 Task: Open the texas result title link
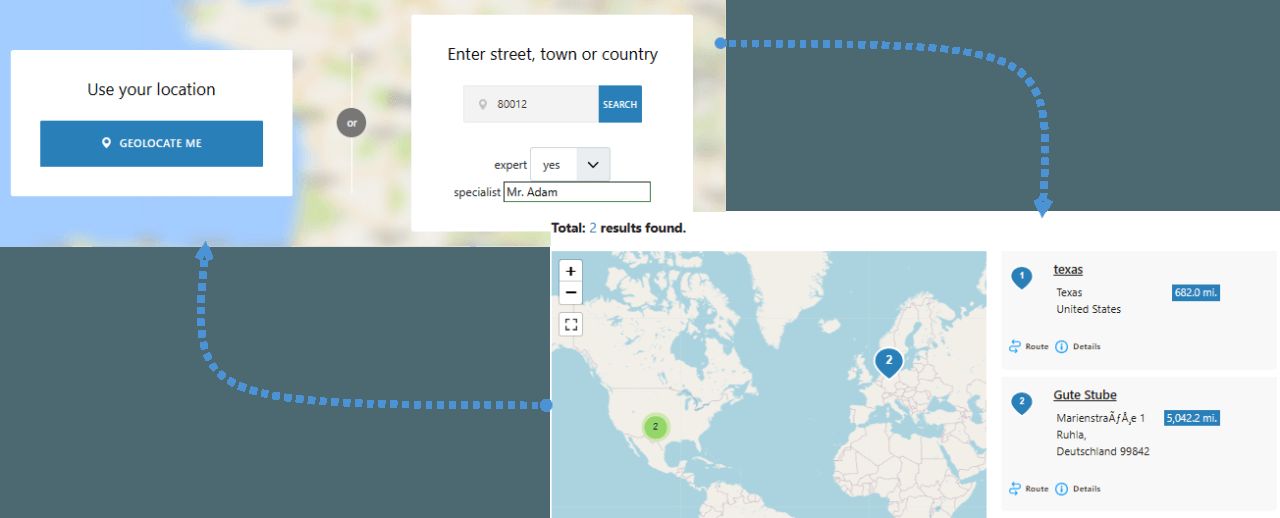point(1068,270)
